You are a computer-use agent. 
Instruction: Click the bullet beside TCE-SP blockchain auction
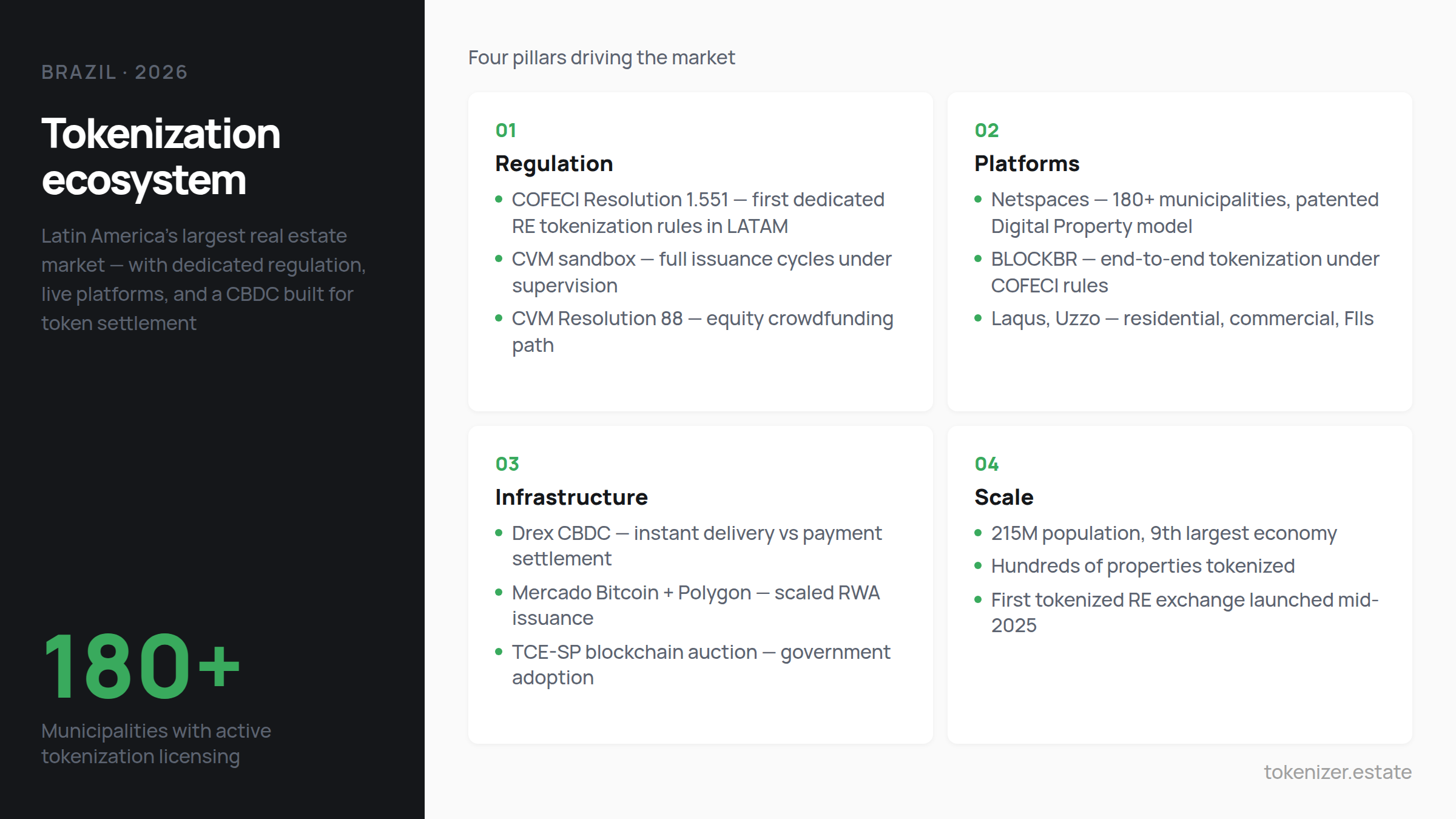pyautogui.click(x=499, y=653)
